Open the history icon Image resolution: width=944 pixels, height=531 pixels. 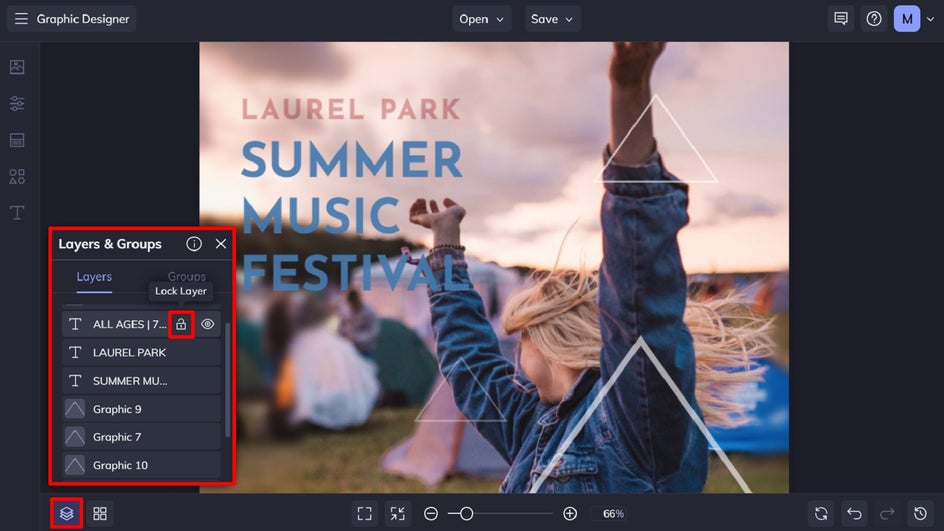pyautogui.click(x=920, y=514)
